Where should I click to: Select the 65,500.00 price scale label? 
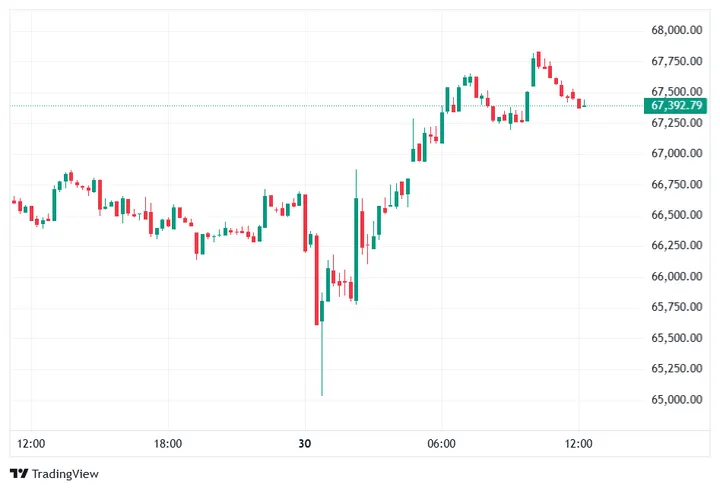click(x=677, y=338)
